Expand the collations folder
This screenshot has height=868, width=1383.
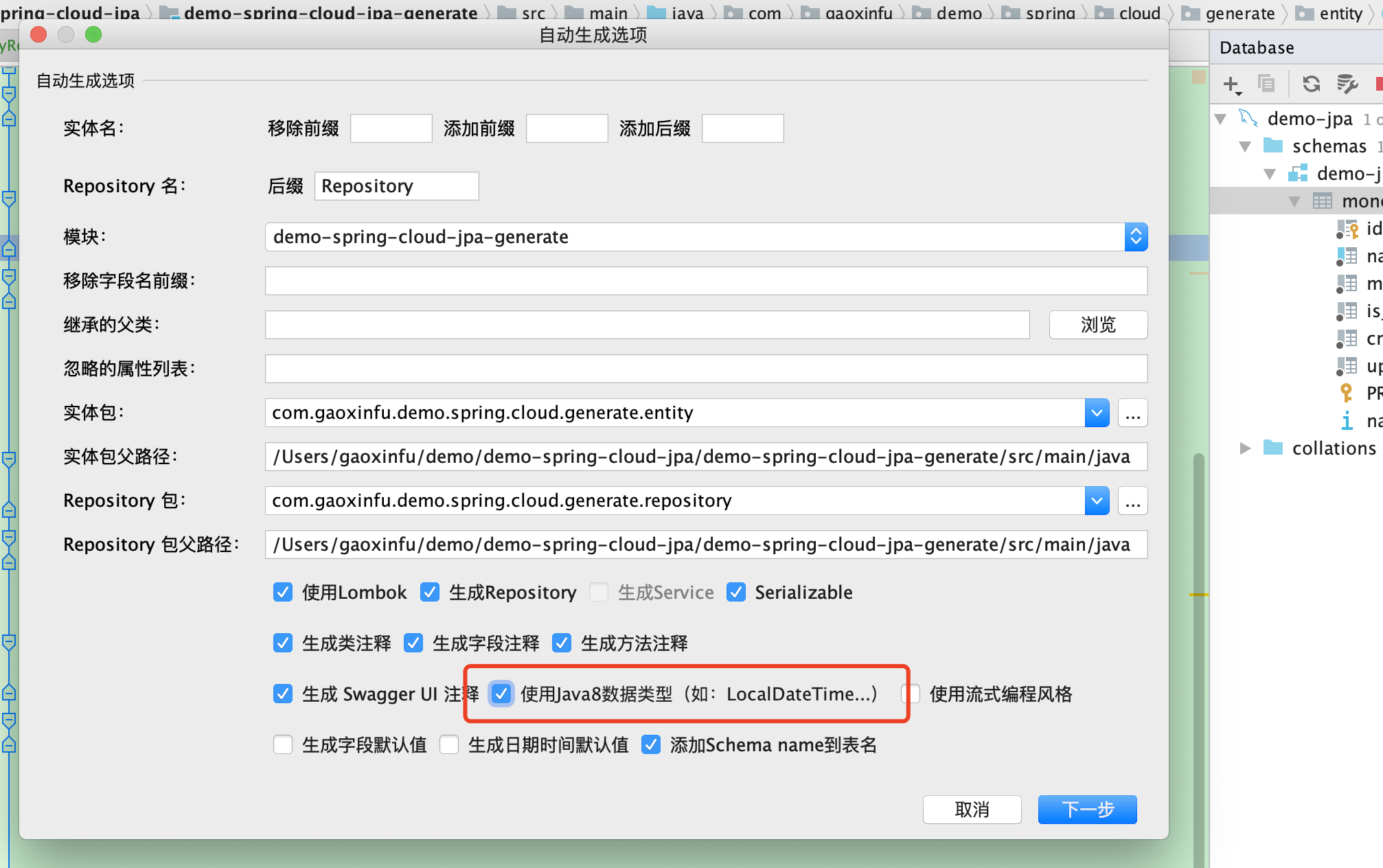(x=1246, y=448)
